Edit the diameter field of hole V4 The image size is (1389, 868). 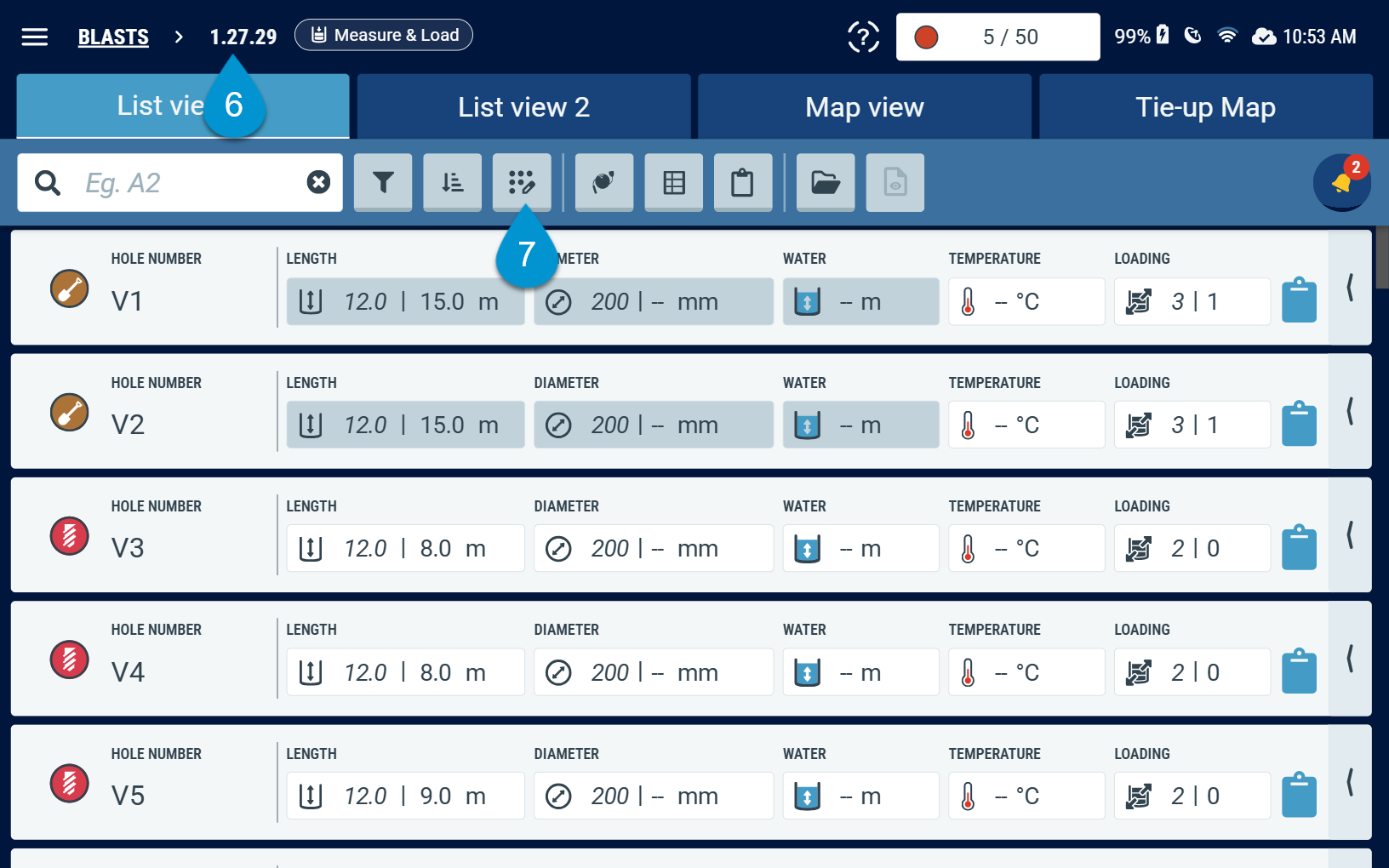point(654,672)
